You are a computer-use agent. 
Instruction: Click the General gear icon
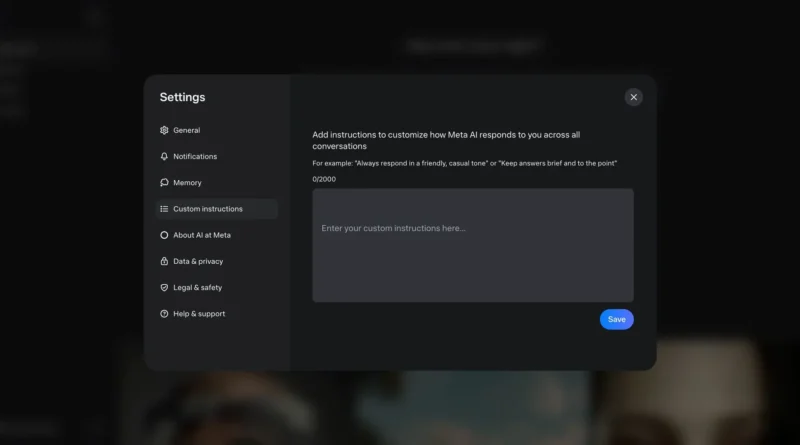coord(164,130)
